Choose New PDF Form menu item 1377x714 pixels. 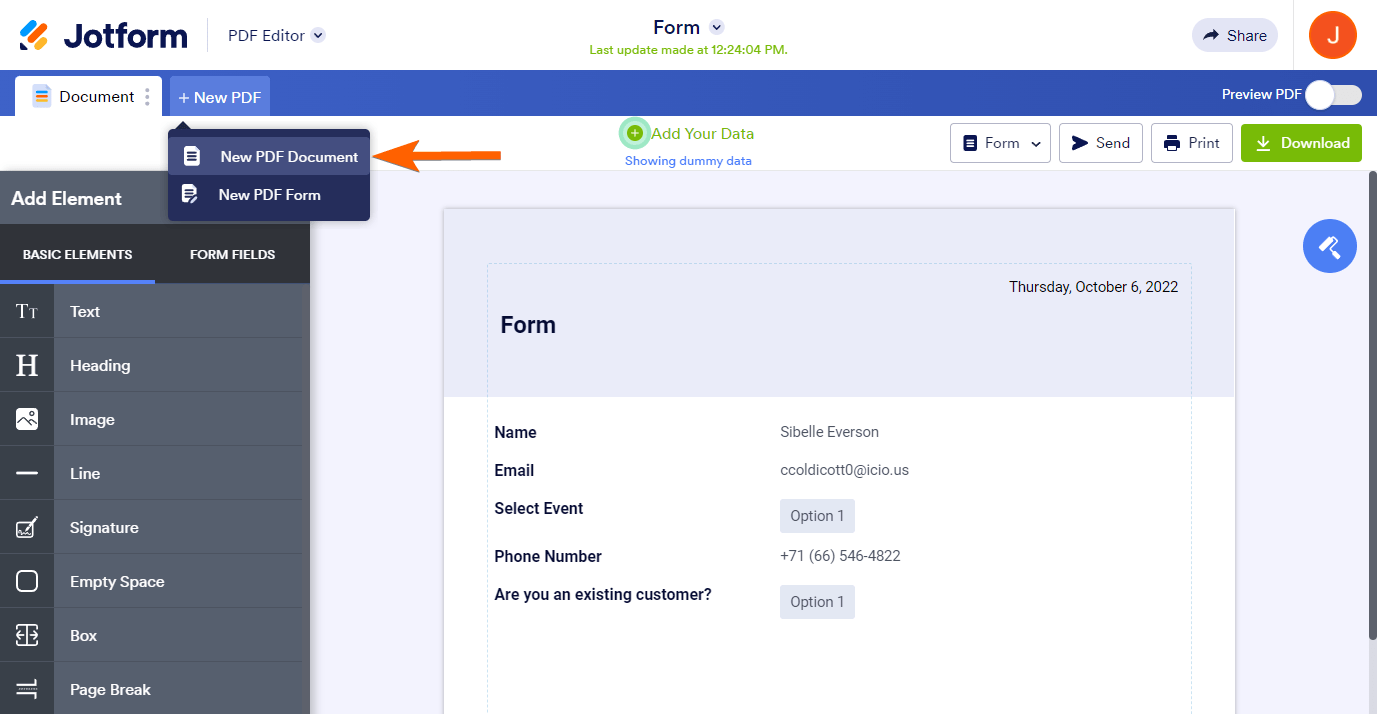pos(270,195)
